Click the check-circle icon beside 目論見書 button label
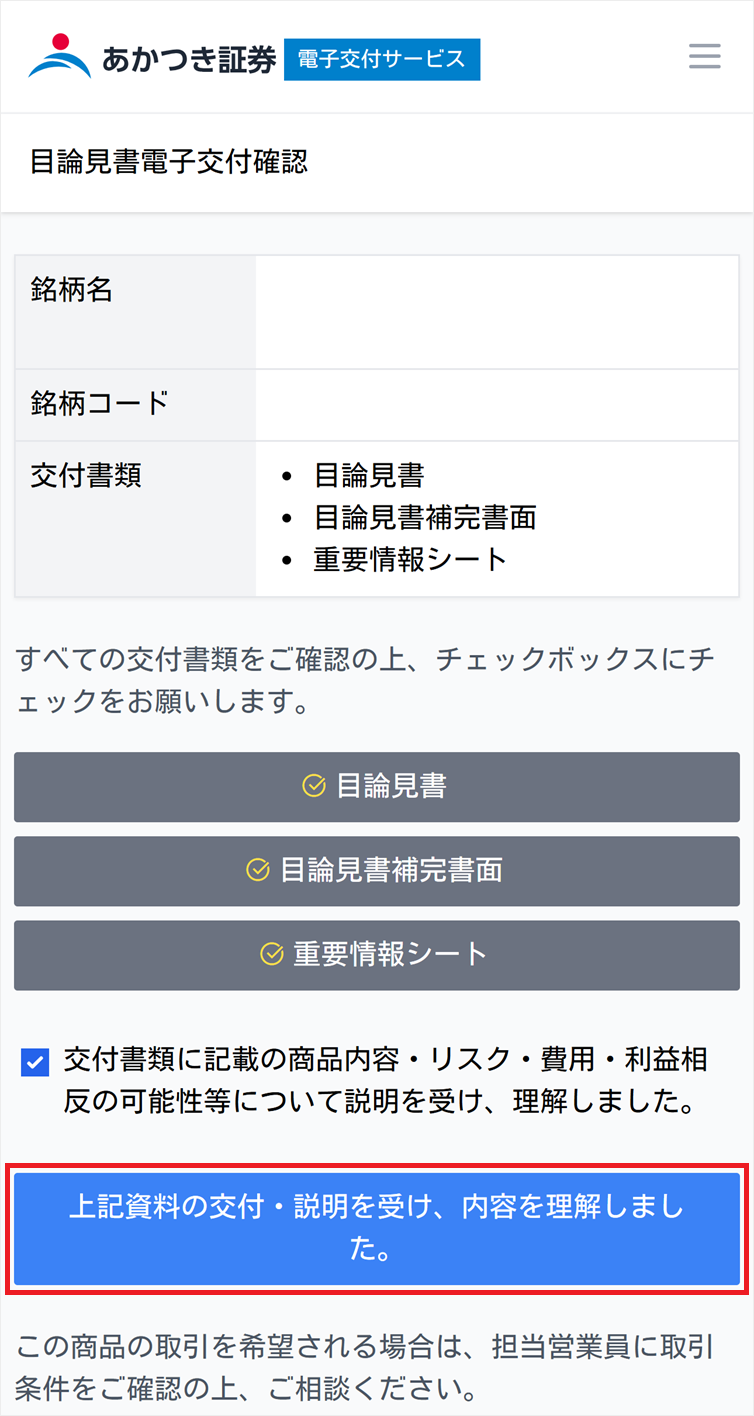This screenshot has height=1416, width=754. click(314, 787)
